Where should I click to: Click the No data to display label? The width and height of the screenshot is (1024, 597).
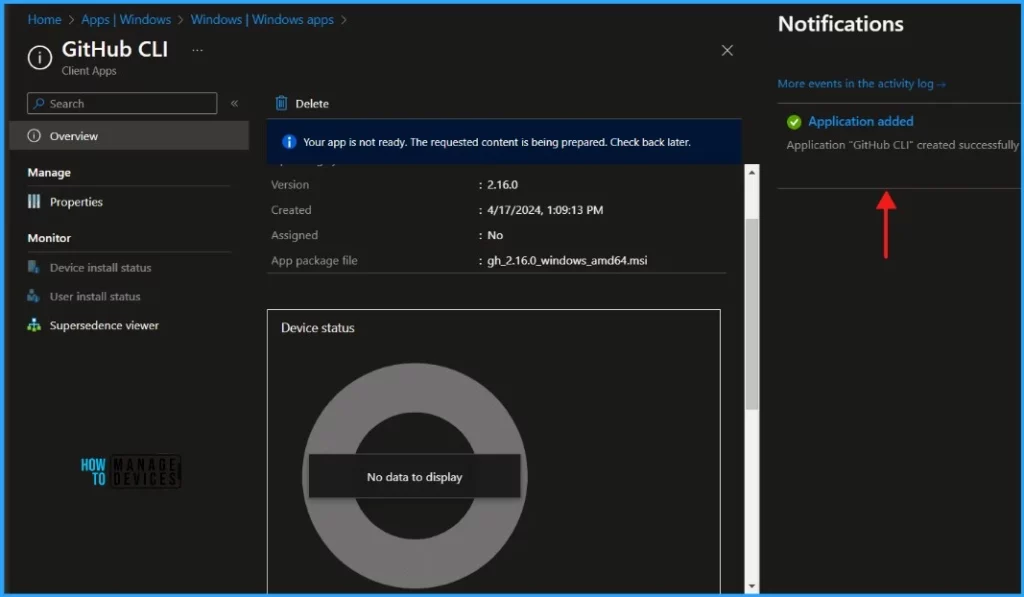tap(415, 477)
